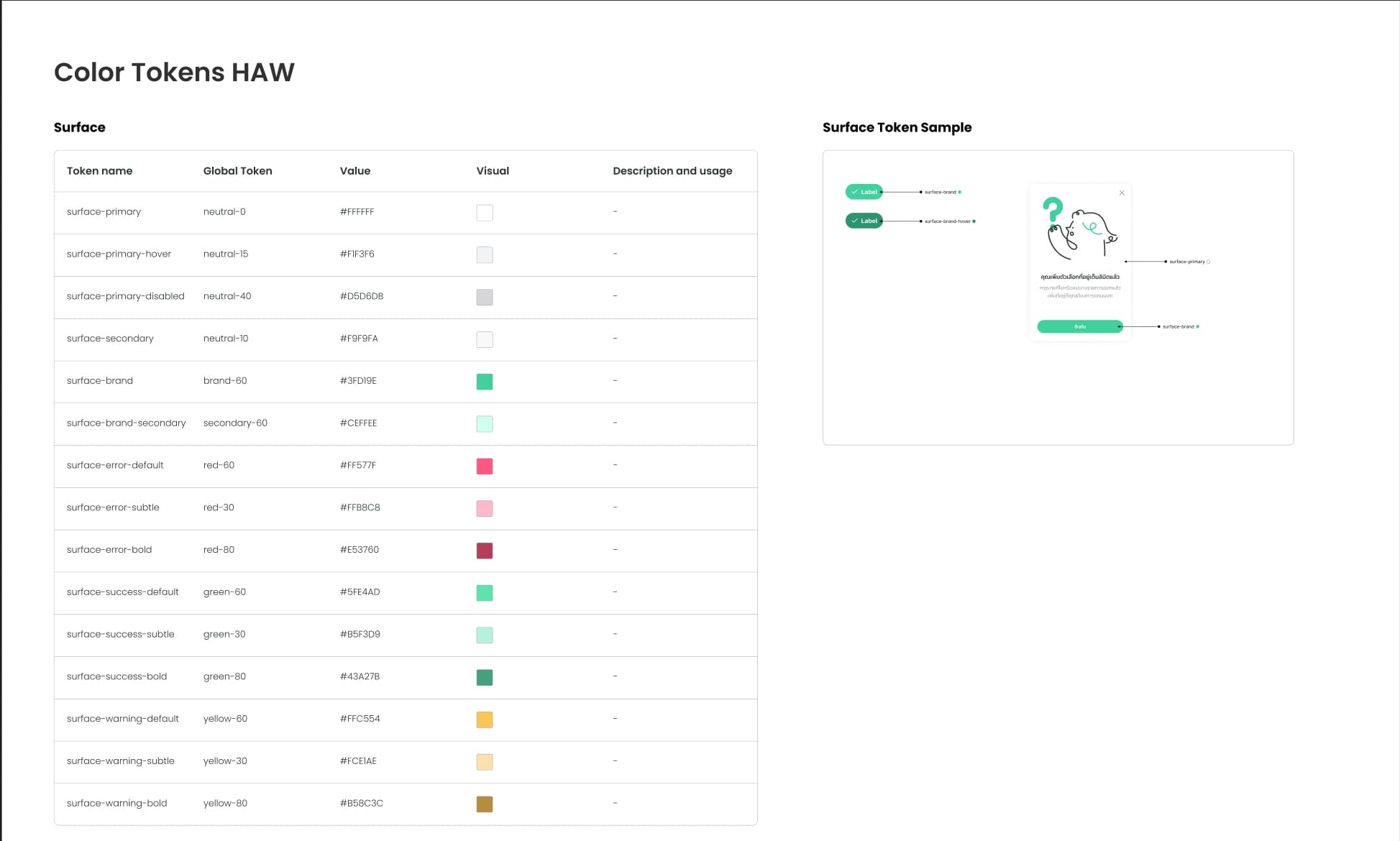Select the 'yellow-80' global token cell

(225, 804)
